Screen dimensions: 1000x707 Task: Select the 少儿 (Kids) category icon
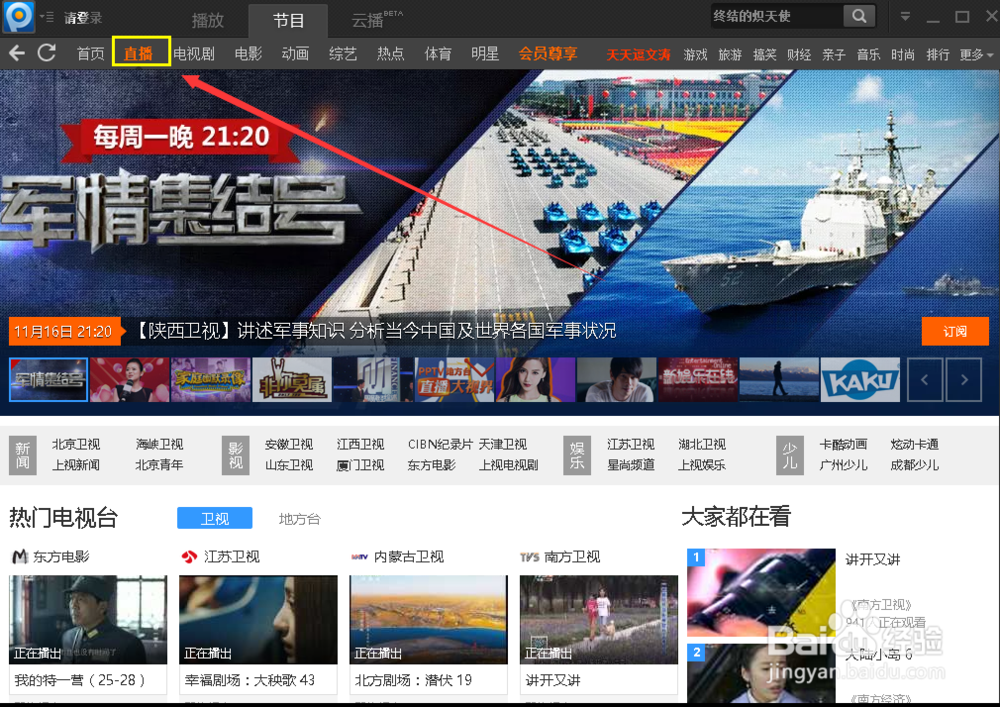pos(789,454)
